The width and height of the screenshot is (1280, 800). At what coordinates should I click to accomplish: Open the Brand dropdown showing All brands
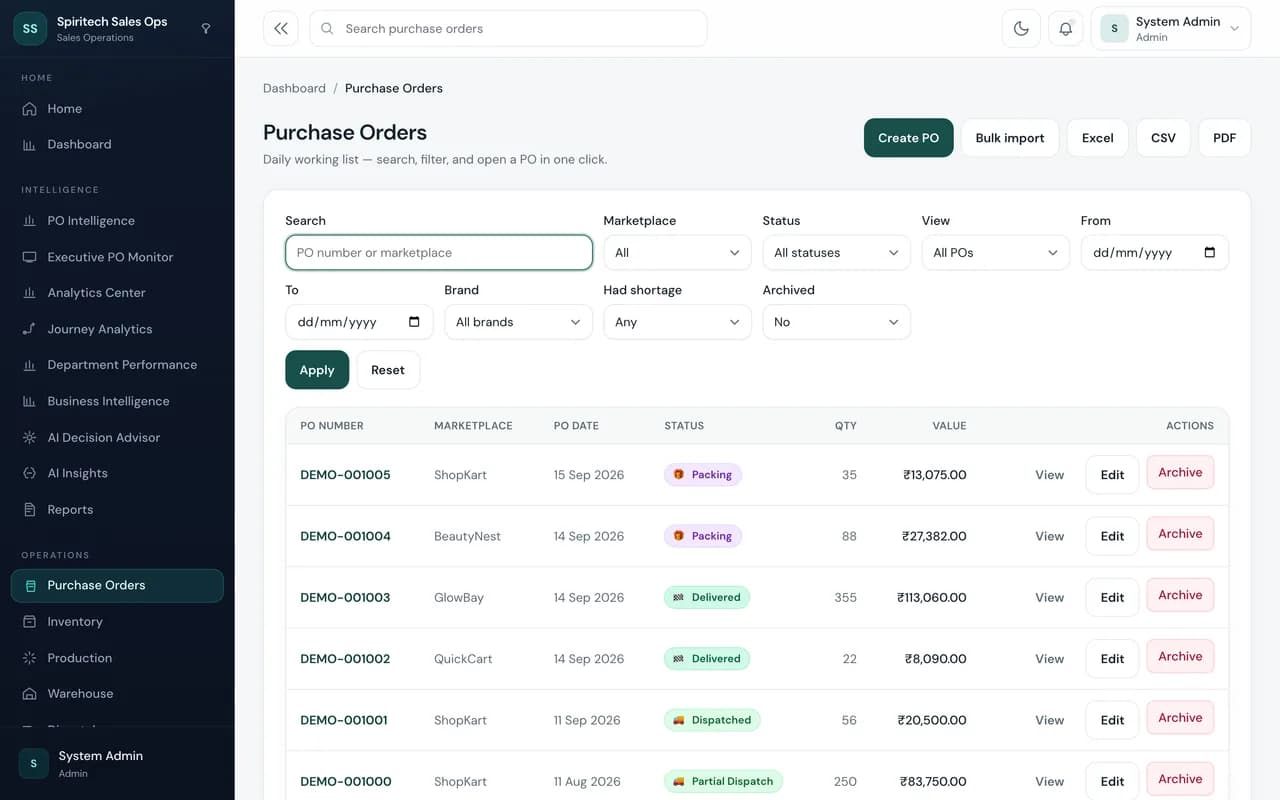518,322
